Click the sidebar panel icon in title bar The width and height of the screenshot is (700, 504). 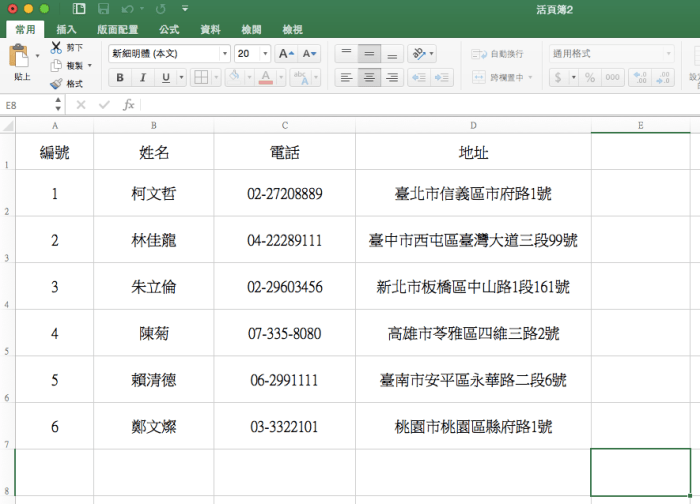click(79, 9)
